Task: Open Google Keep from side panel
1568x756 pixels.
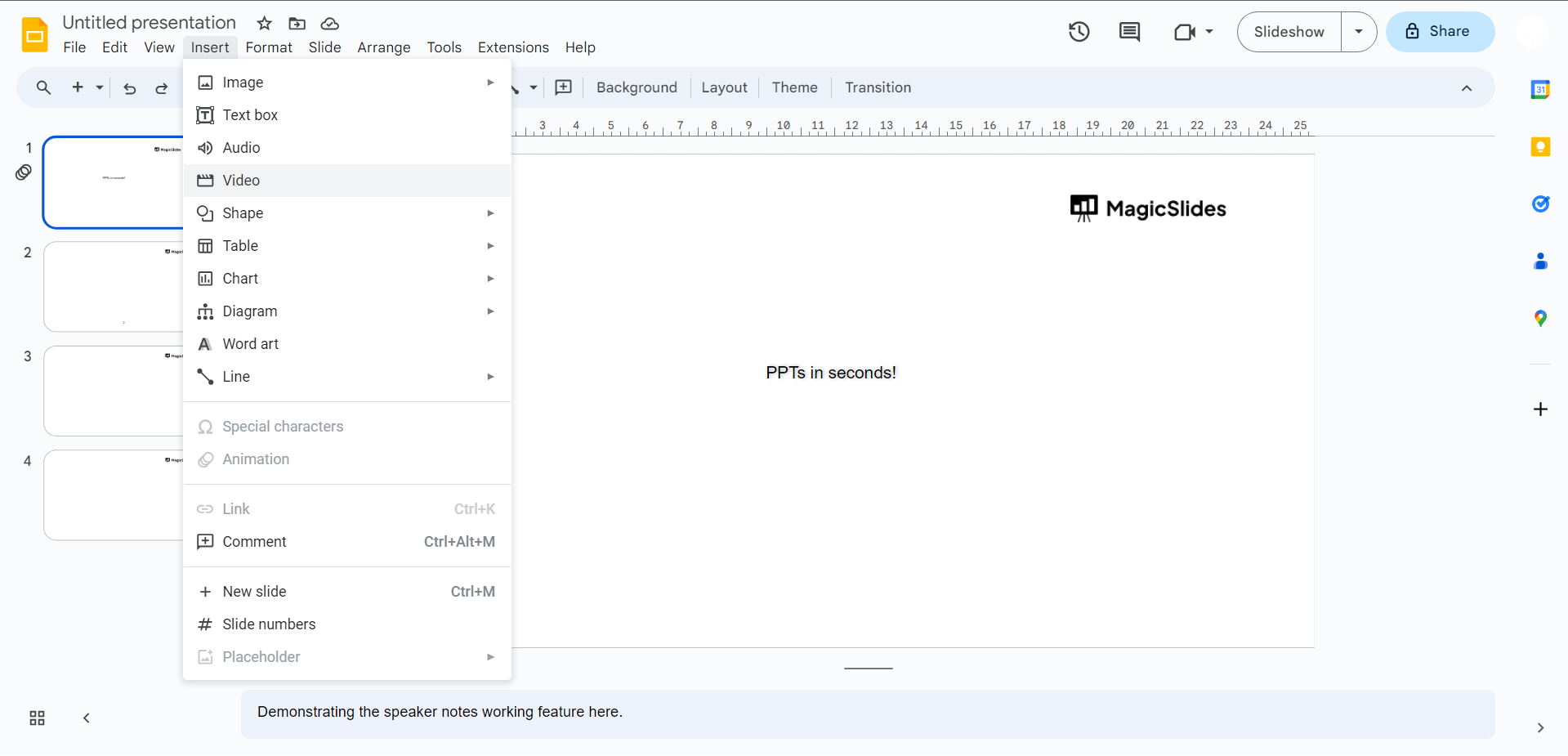Action: [1540, 147]
